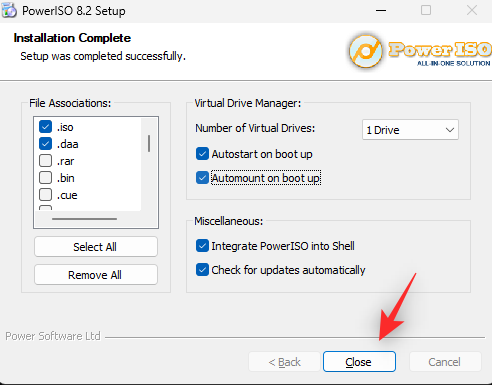
Task: Minimize the PowerISO Setup window
Action: [x=381, y=11]
